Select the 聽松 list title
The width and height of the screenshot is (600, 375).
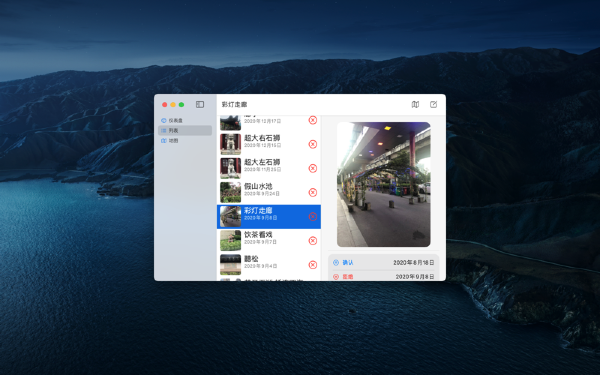pos(251,259)
